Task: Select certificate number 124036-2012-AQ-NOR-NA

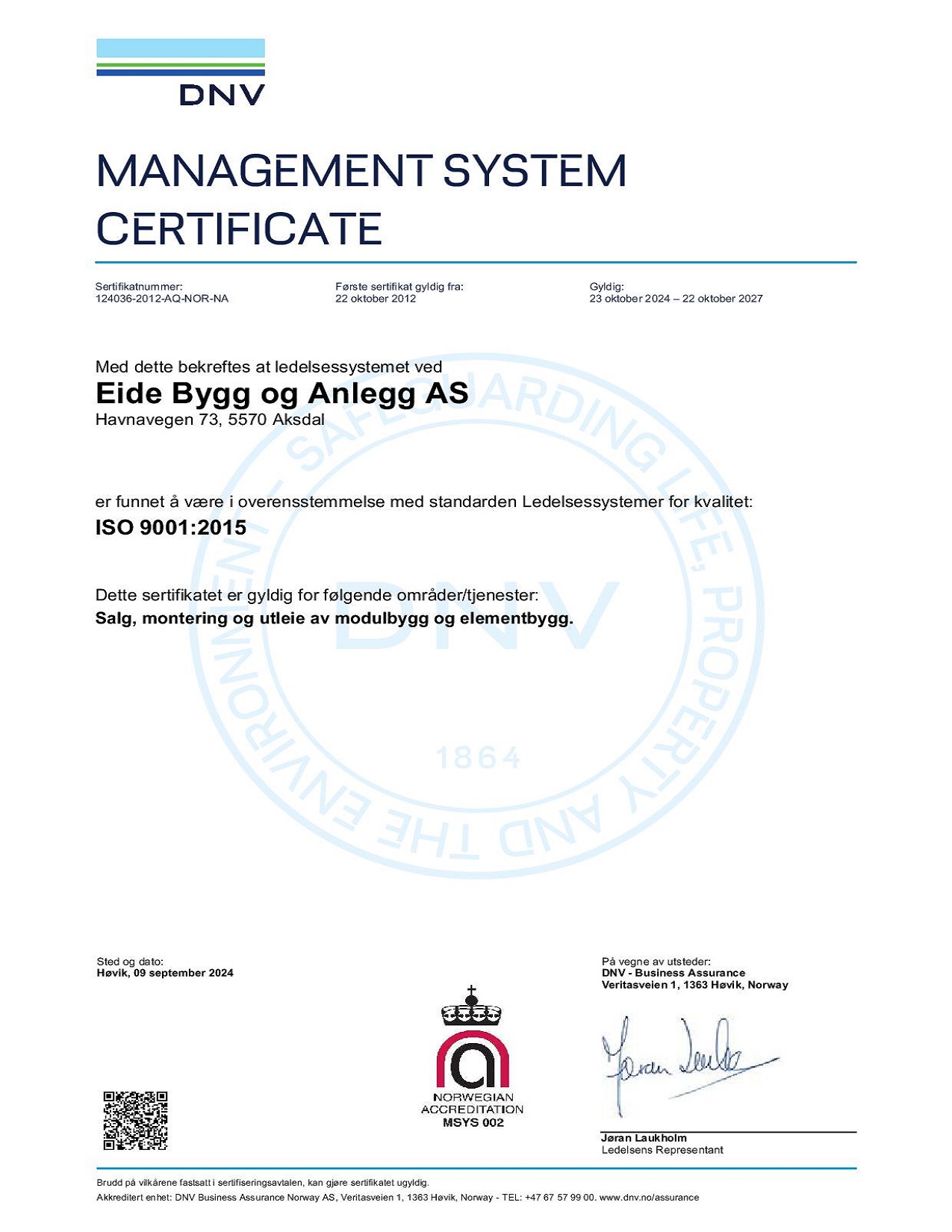Action: (162, 299)
